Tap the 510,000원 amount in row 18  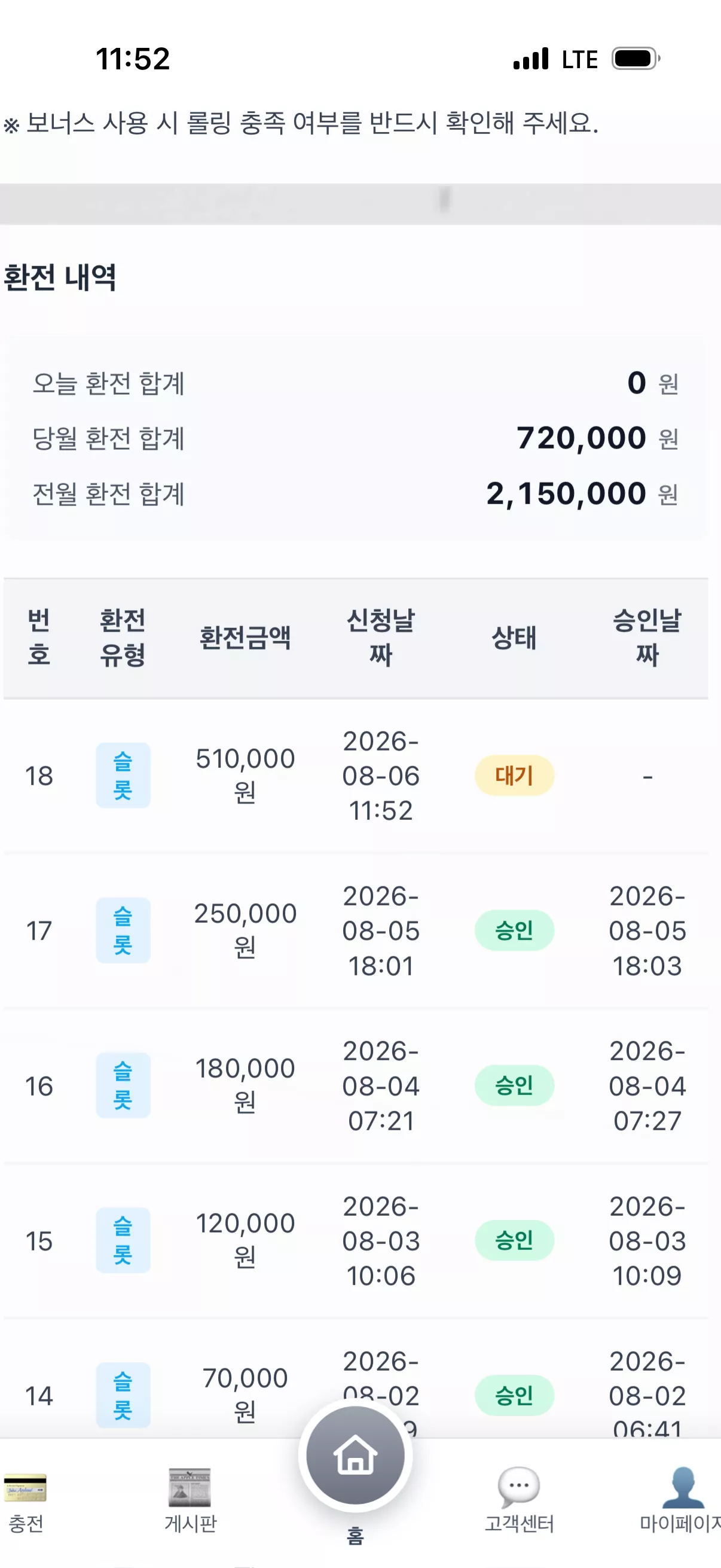[x=245, y=776]
